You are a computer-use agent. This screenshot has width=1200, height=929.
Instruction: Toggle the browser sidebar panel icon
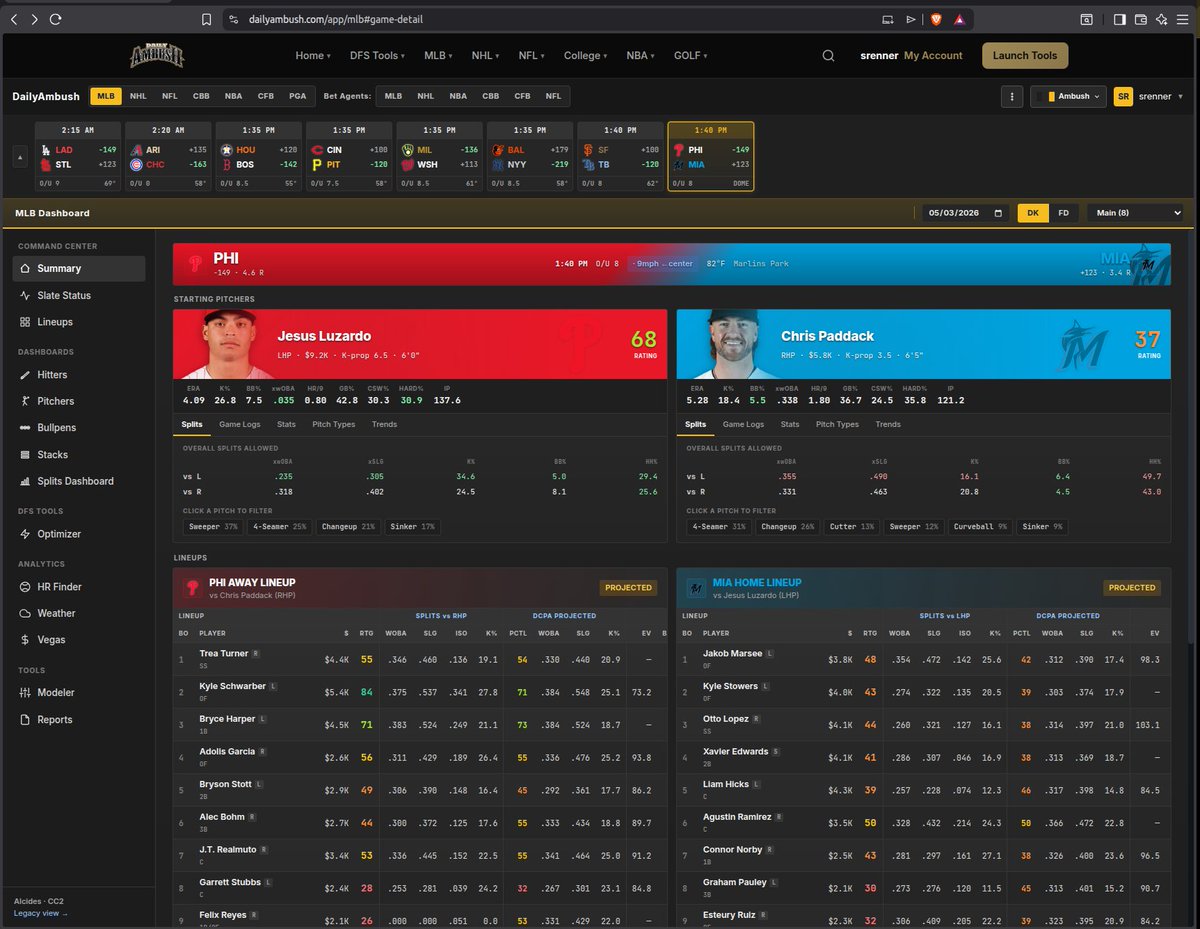pos(1119,19)
